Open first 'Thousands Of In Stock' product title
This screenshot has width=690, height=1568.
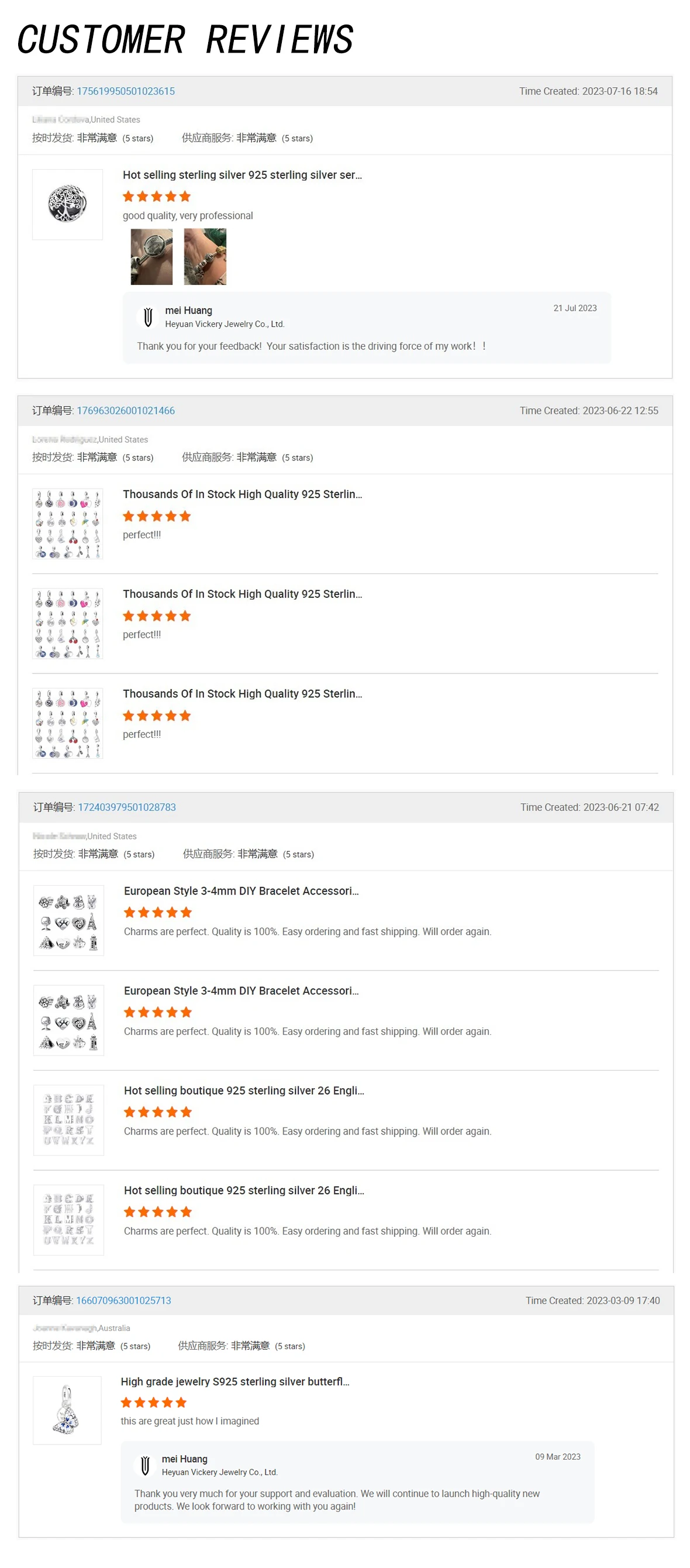pos(242,494)
